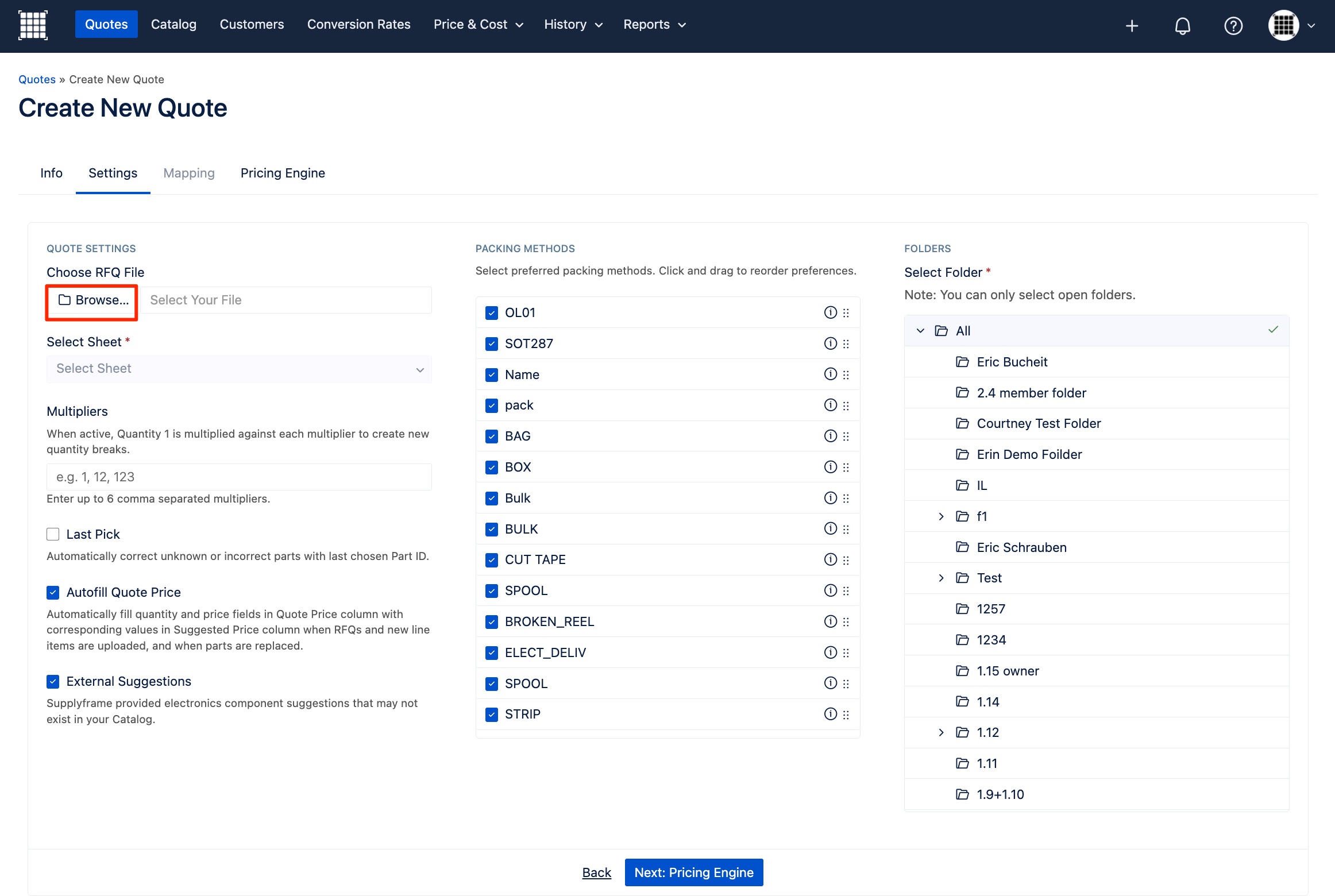
Task: Click drag handle for STRIP row
Action: [x=846, y=715]
